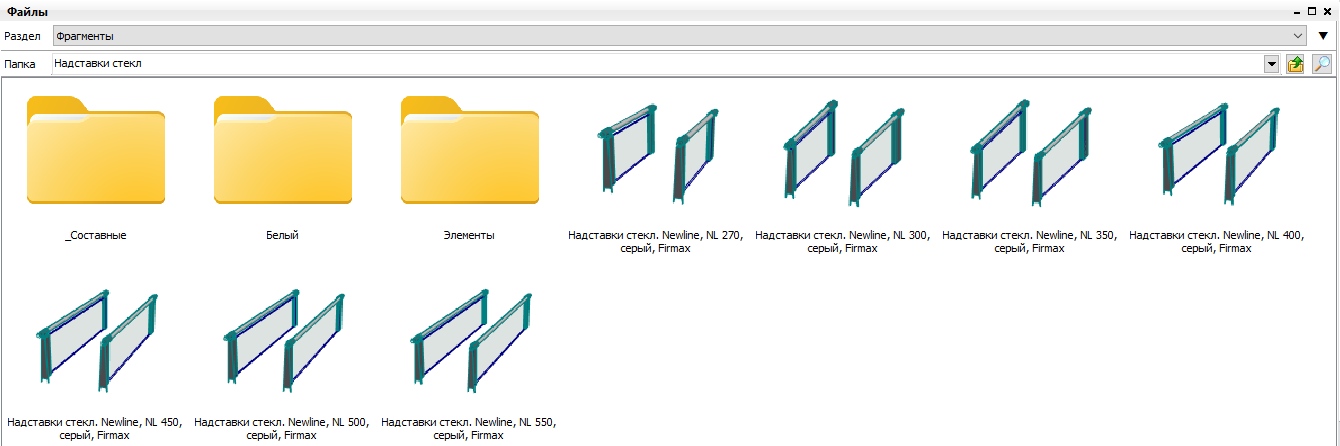
Task: Minimize the Файлы panel
Action: point(1298,11)
